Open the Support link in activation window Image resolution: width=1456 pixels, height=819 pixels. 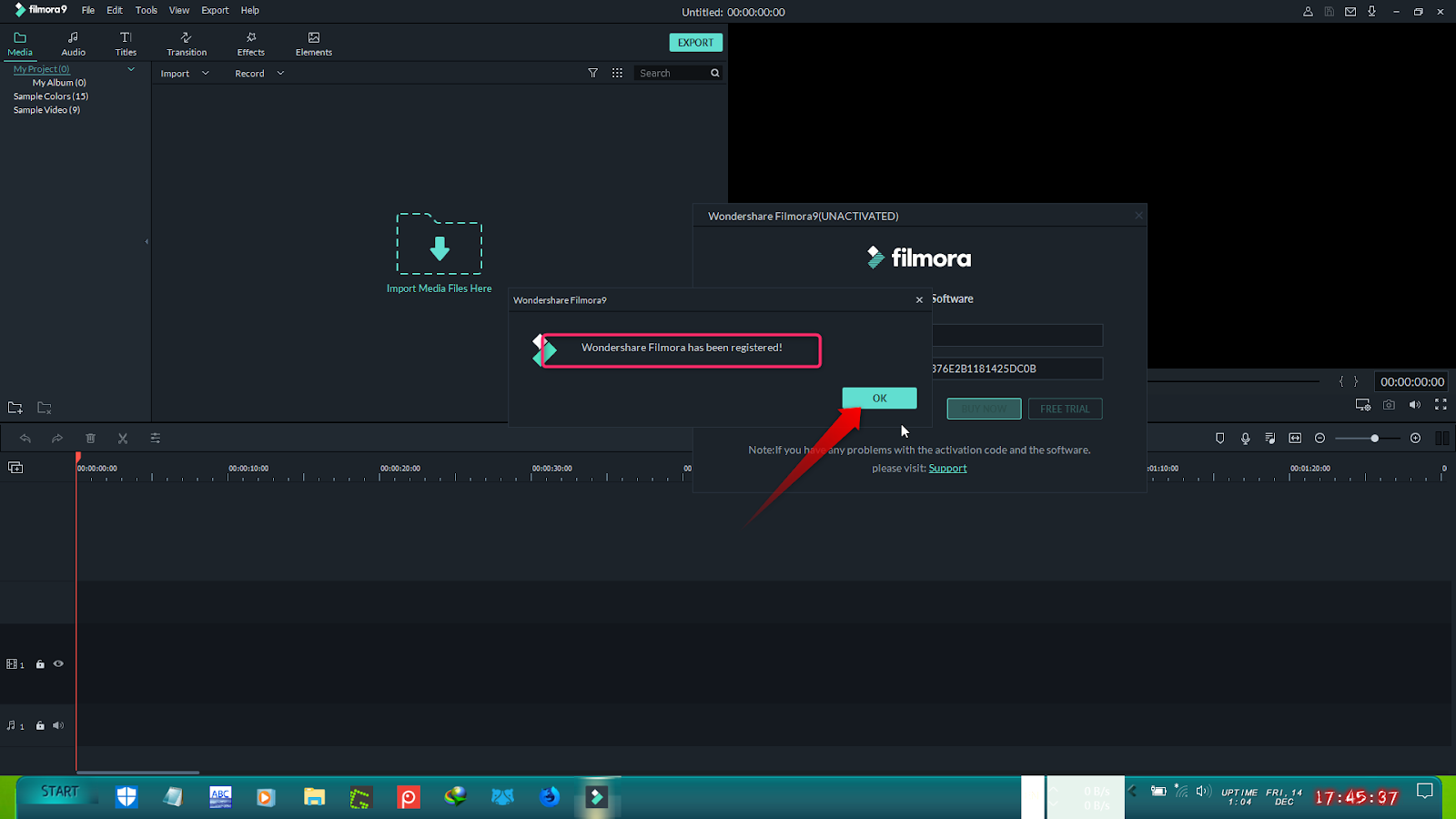947,469
